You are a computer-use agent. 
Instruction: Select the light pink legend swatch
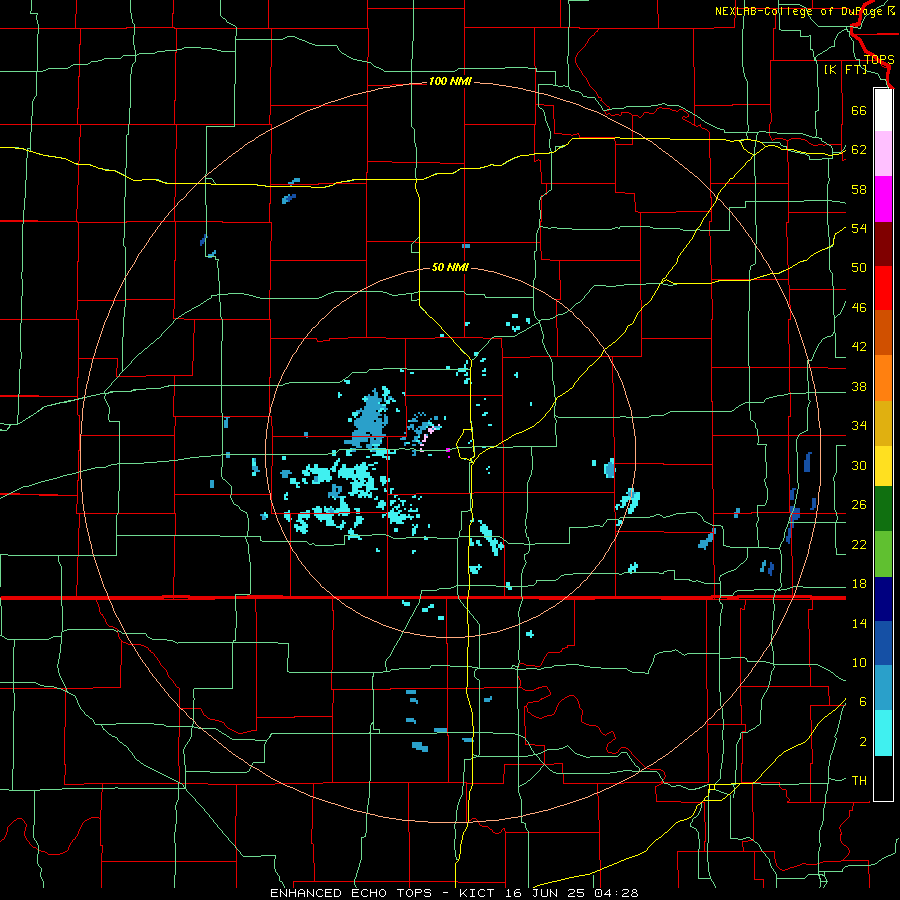883,154
